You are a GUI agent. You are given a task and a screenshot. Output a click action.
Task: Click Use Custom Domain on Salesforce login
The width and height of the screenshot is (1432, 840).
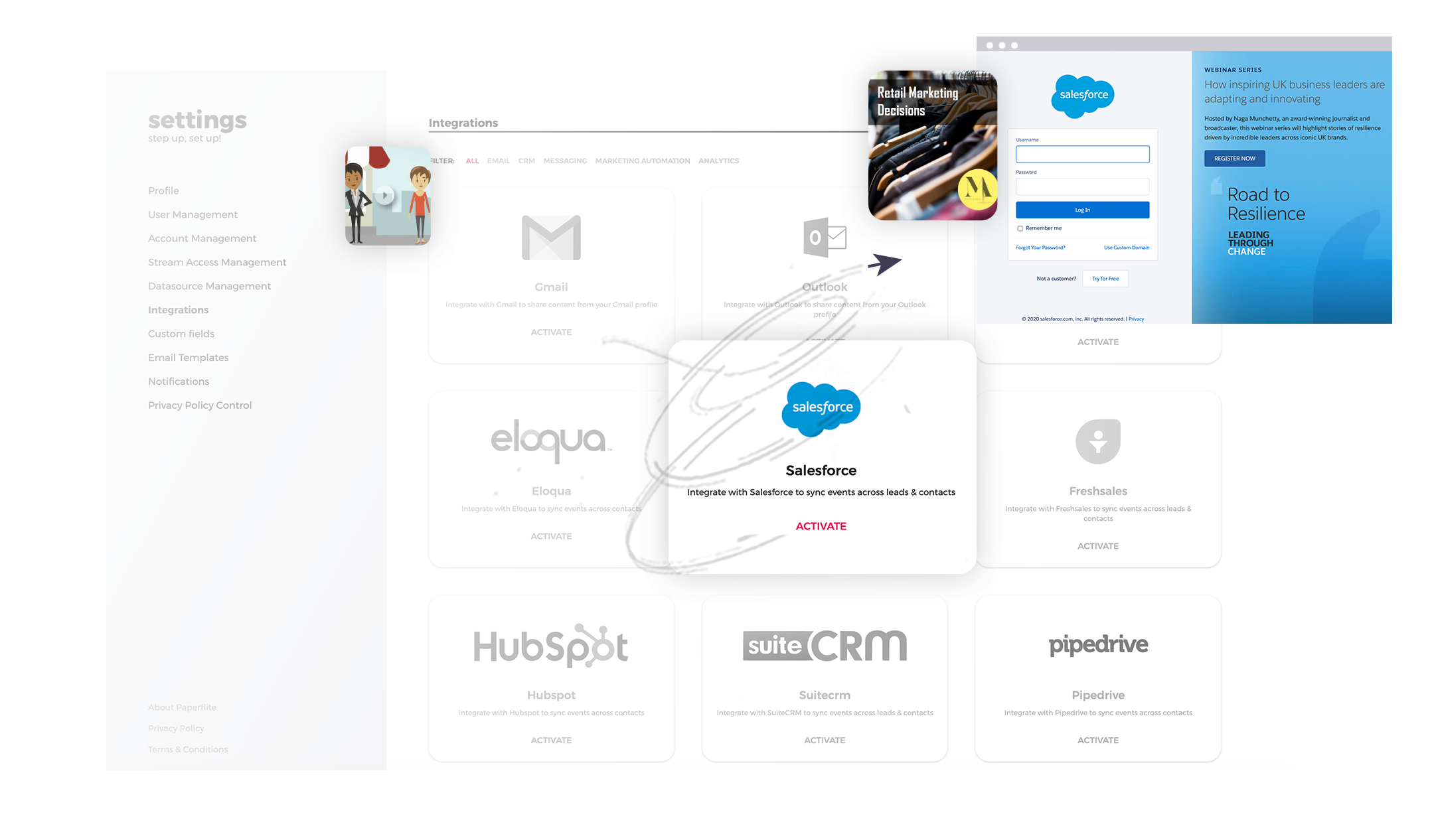[x=1126, y=248]
